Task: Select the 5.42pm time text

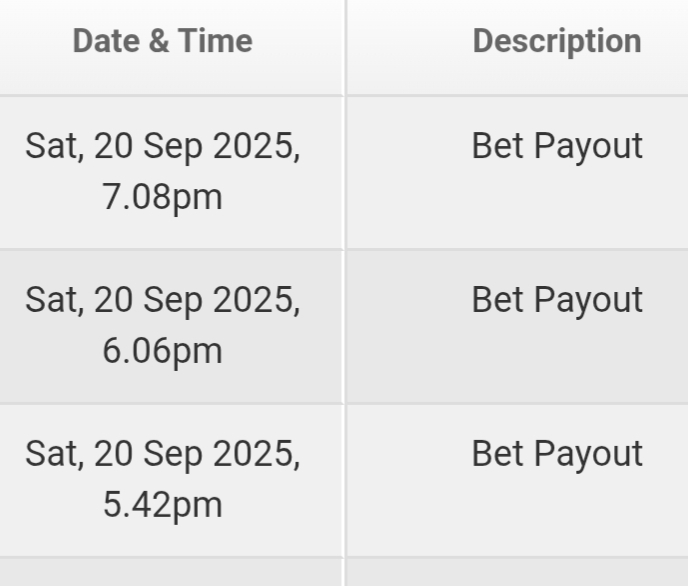Action: pyautogui.click(x=162, y=505)
